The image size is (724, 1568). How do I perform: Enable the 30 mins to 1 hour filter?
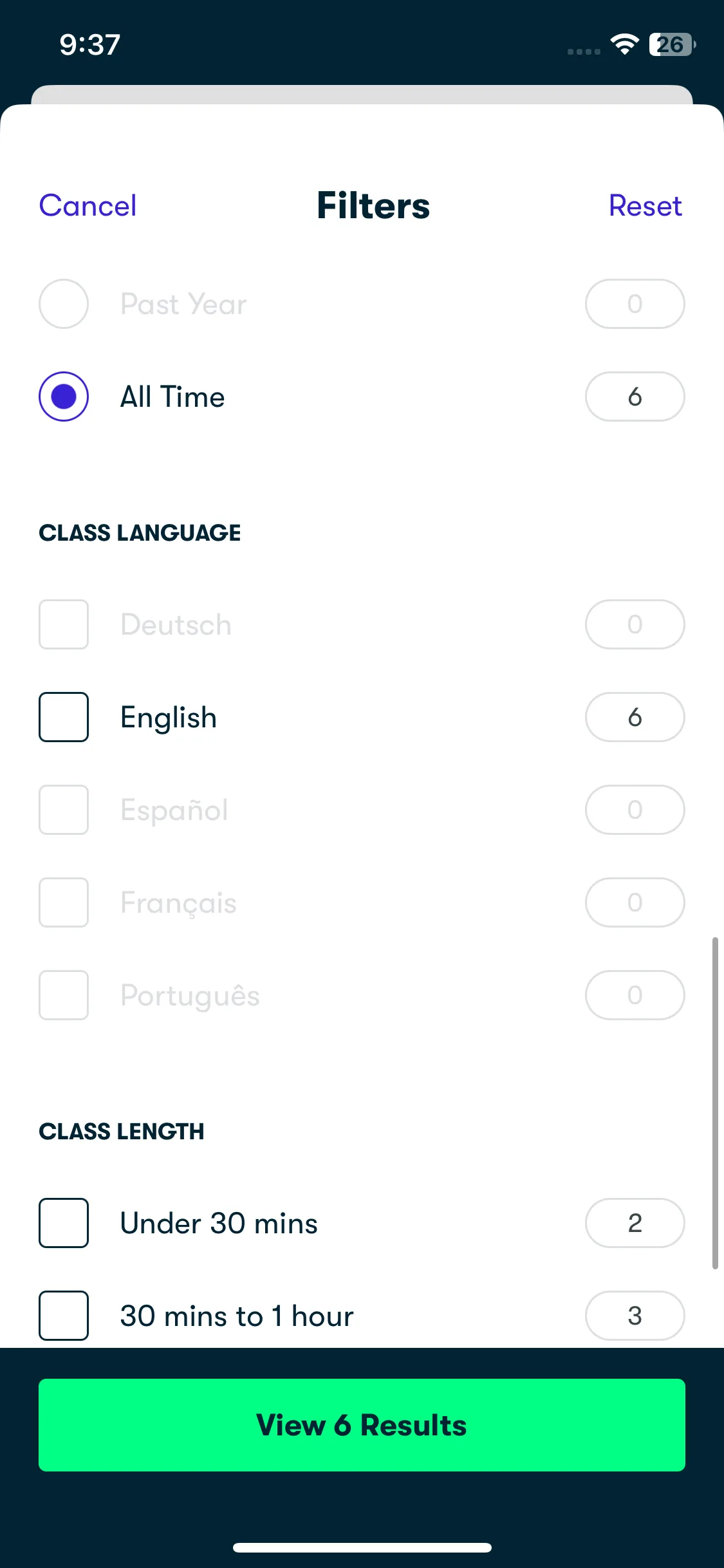click(x=64, y=1316)
